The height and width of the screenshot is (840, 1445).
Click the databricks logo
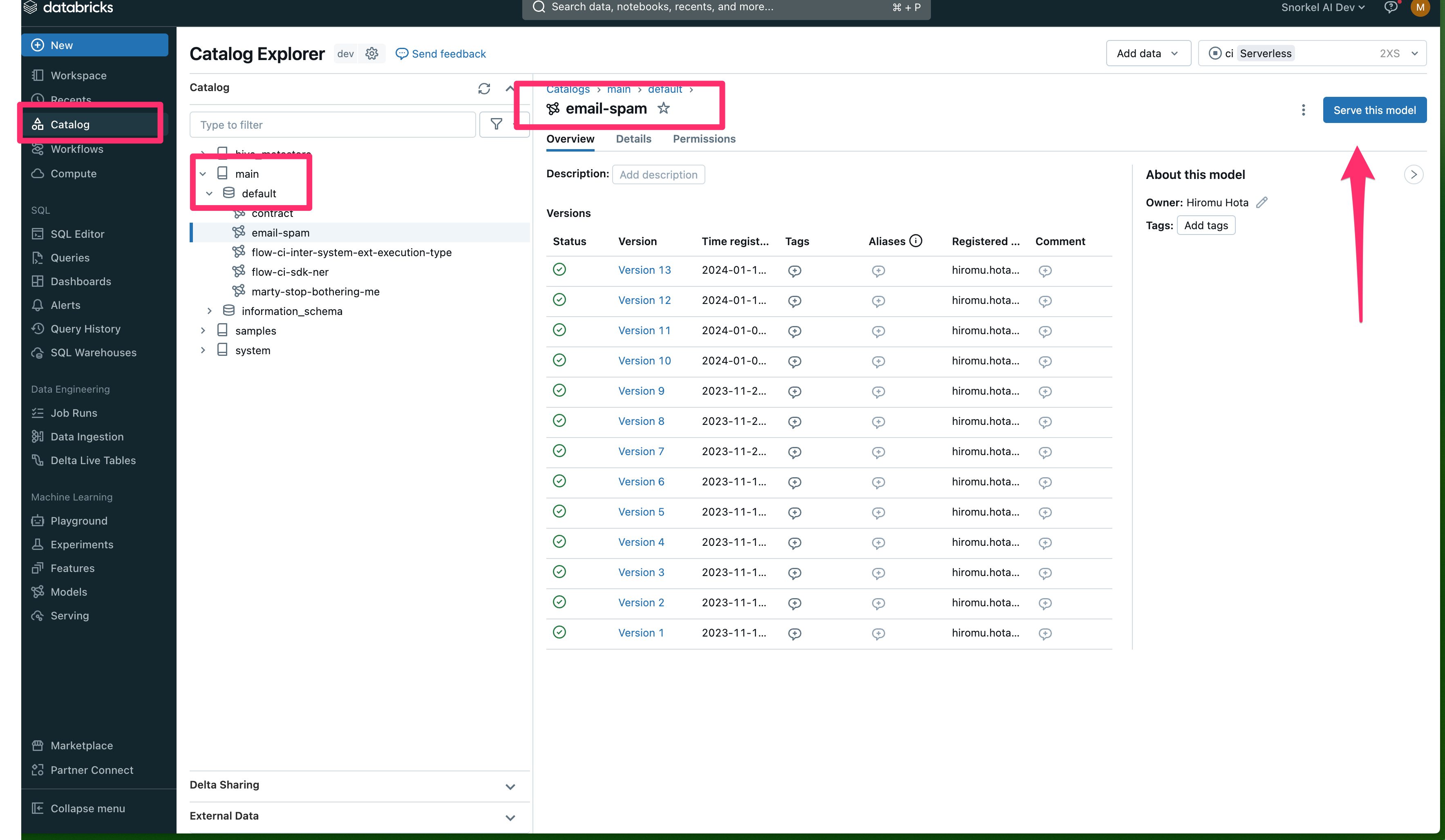pyautogui.click(x=69, y=7)
